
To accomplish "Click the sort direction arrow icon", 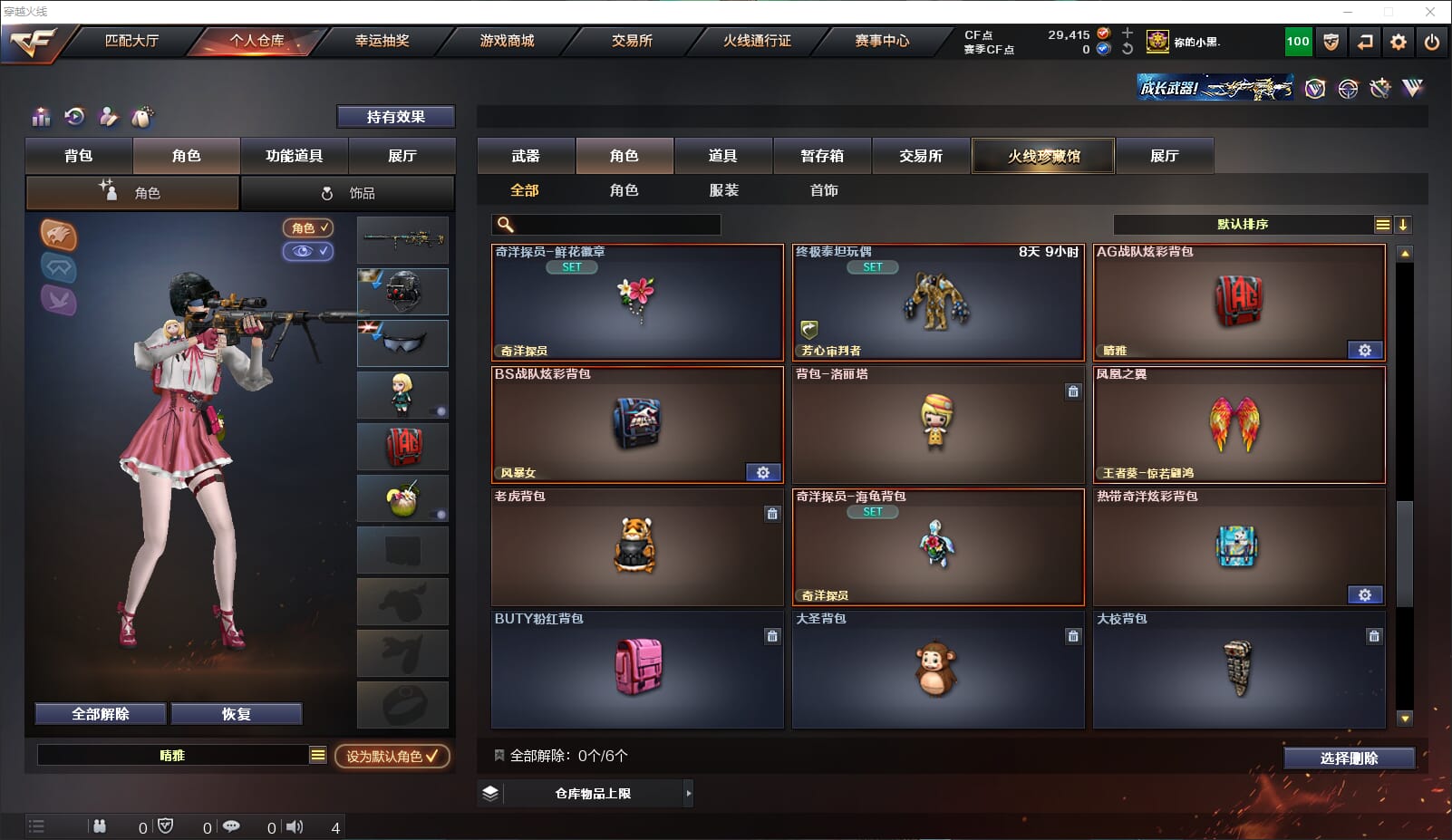I will pos(1402,225).
